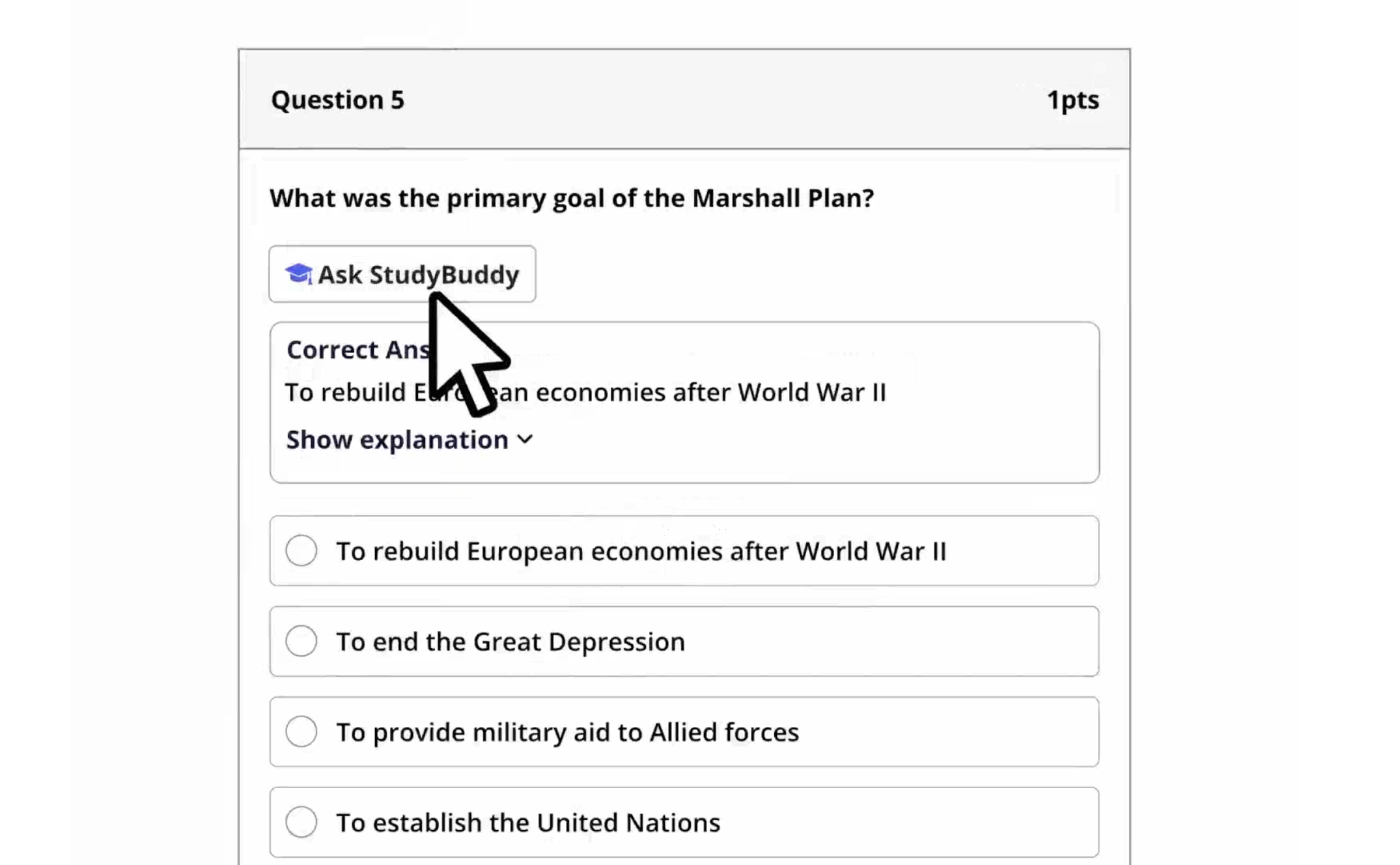Click the Question 5 header title
This screenshot has height=865, width=1400.
tap(338, 100)
